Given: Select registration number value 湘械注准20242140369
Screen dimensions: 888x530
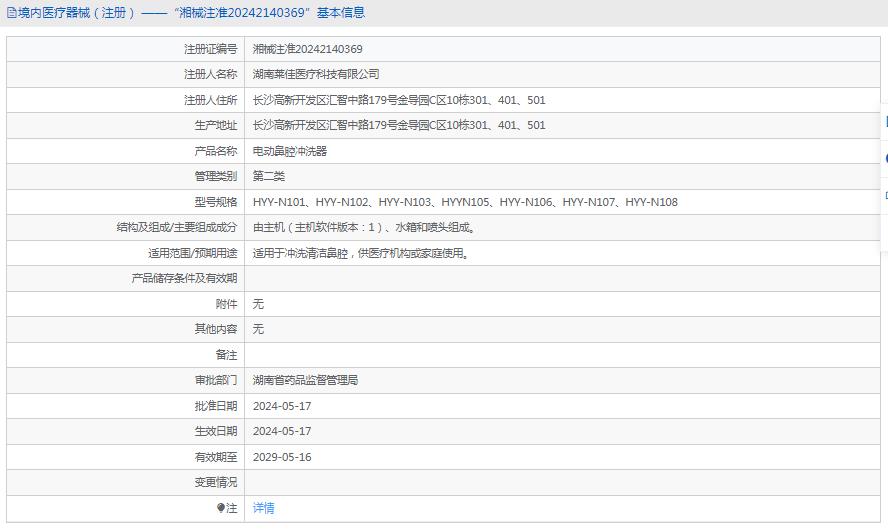Looking at the screenshot, I should coord(308,49).
